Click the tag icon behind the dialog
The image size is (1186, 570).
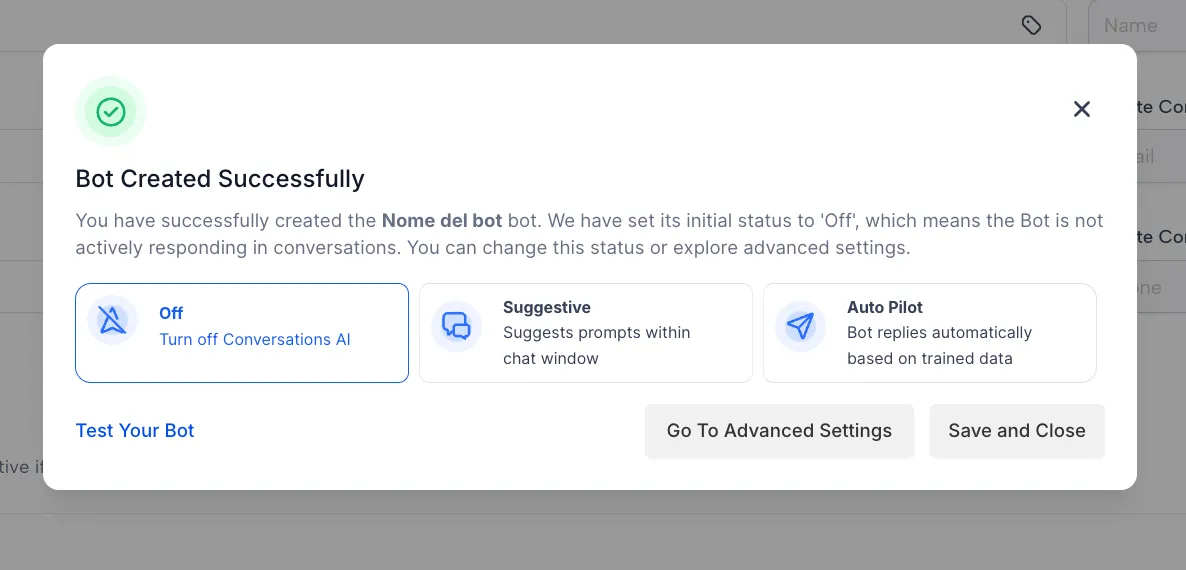tap(1031, 25)
